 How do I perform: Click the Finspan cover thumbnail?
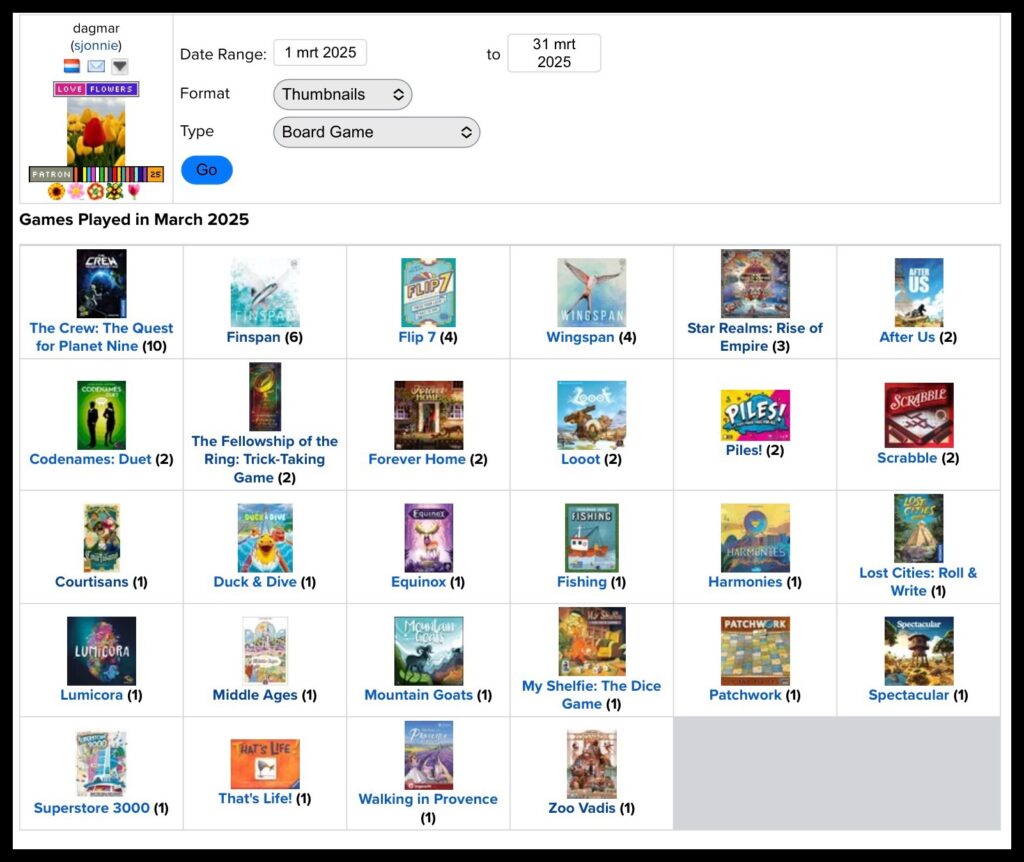[x=264, y=293]
